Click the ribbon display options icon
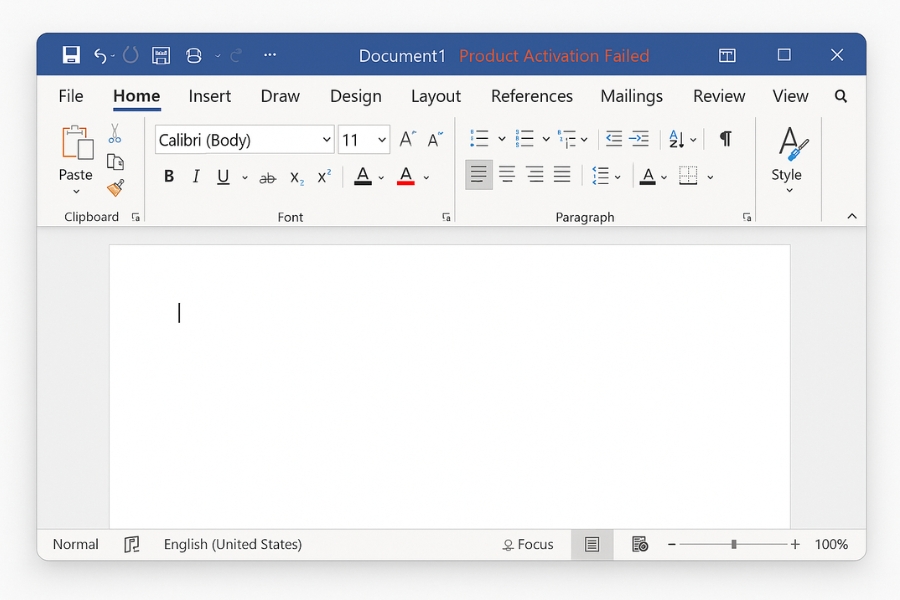Viewport: 900px width, 600px height. point(727,56)
